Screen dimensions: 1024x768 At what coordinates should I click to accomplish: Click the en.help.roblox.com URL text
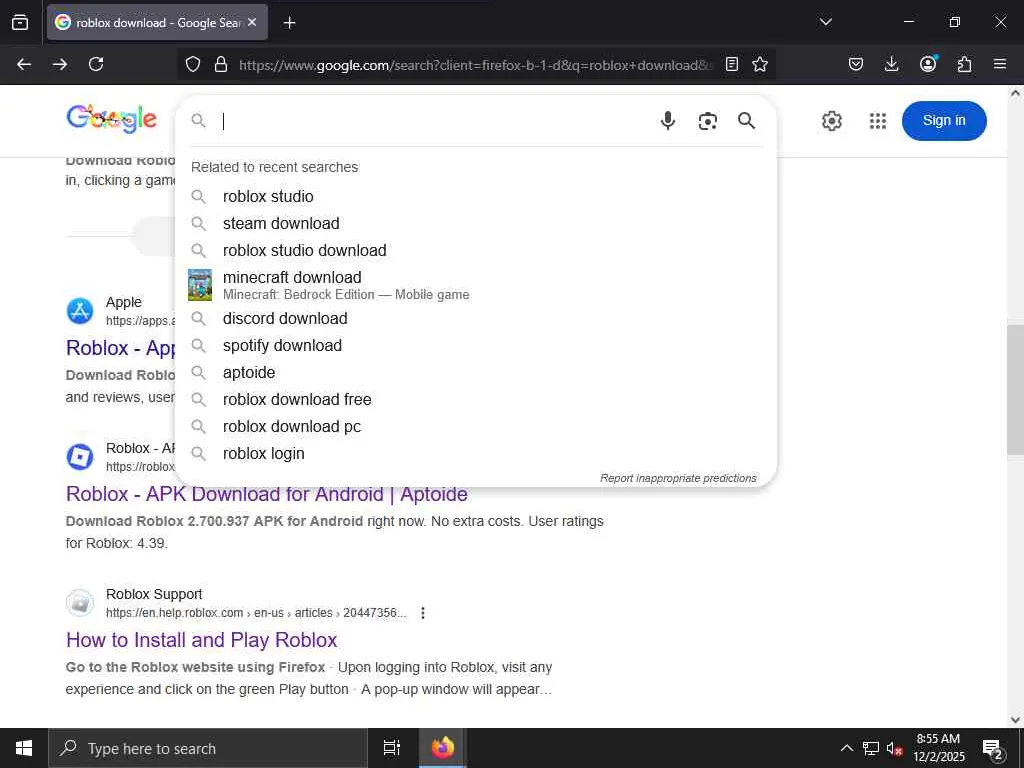[x=256, y=613]
